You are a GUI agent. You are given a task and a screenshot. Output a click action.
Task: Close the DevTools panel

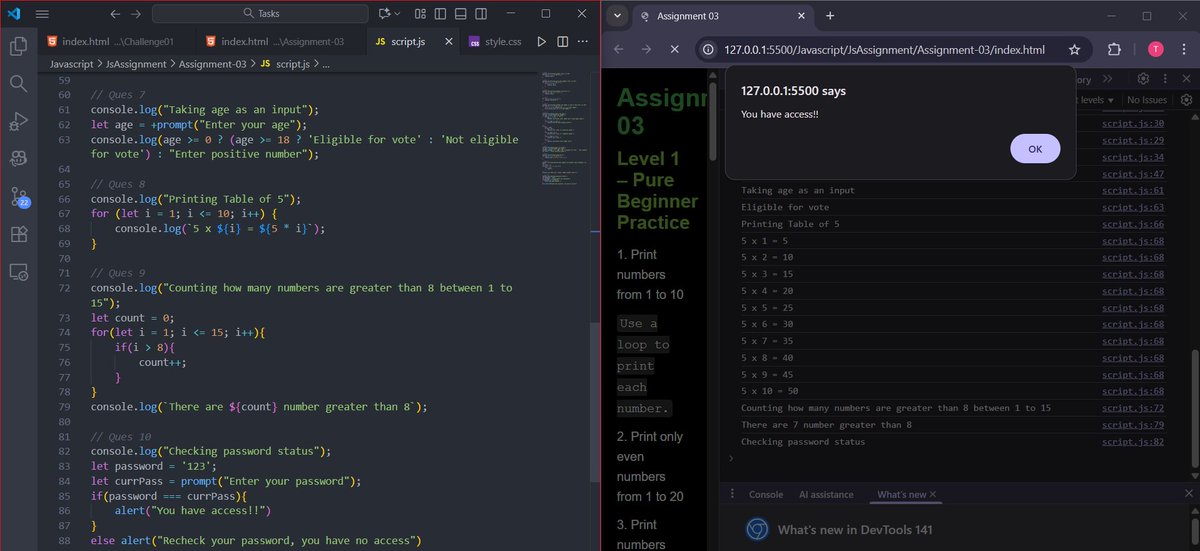(1186, 80)
